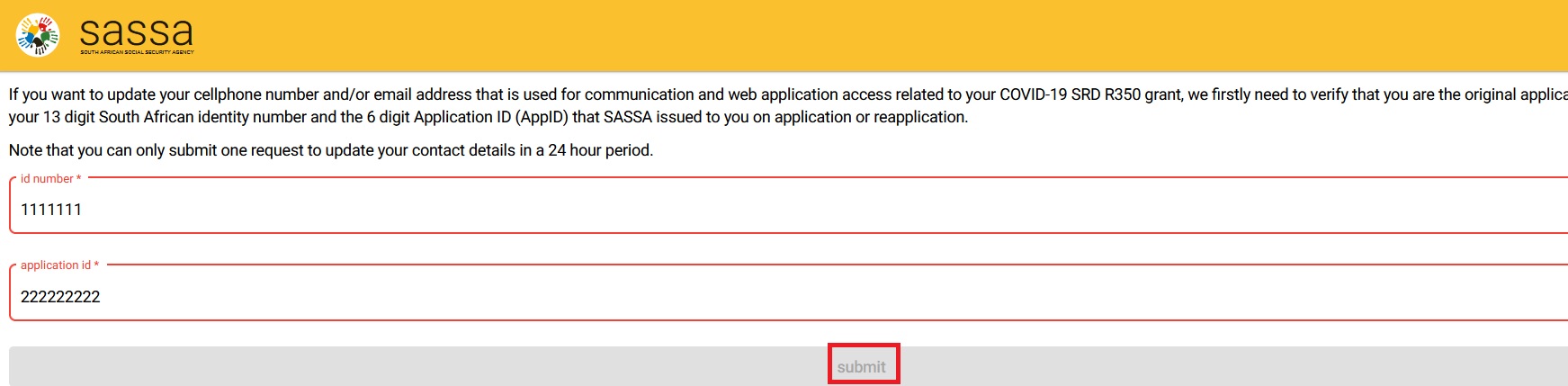Click the "application id *" field label
The image size is (1568, 386).
[59, 265]
